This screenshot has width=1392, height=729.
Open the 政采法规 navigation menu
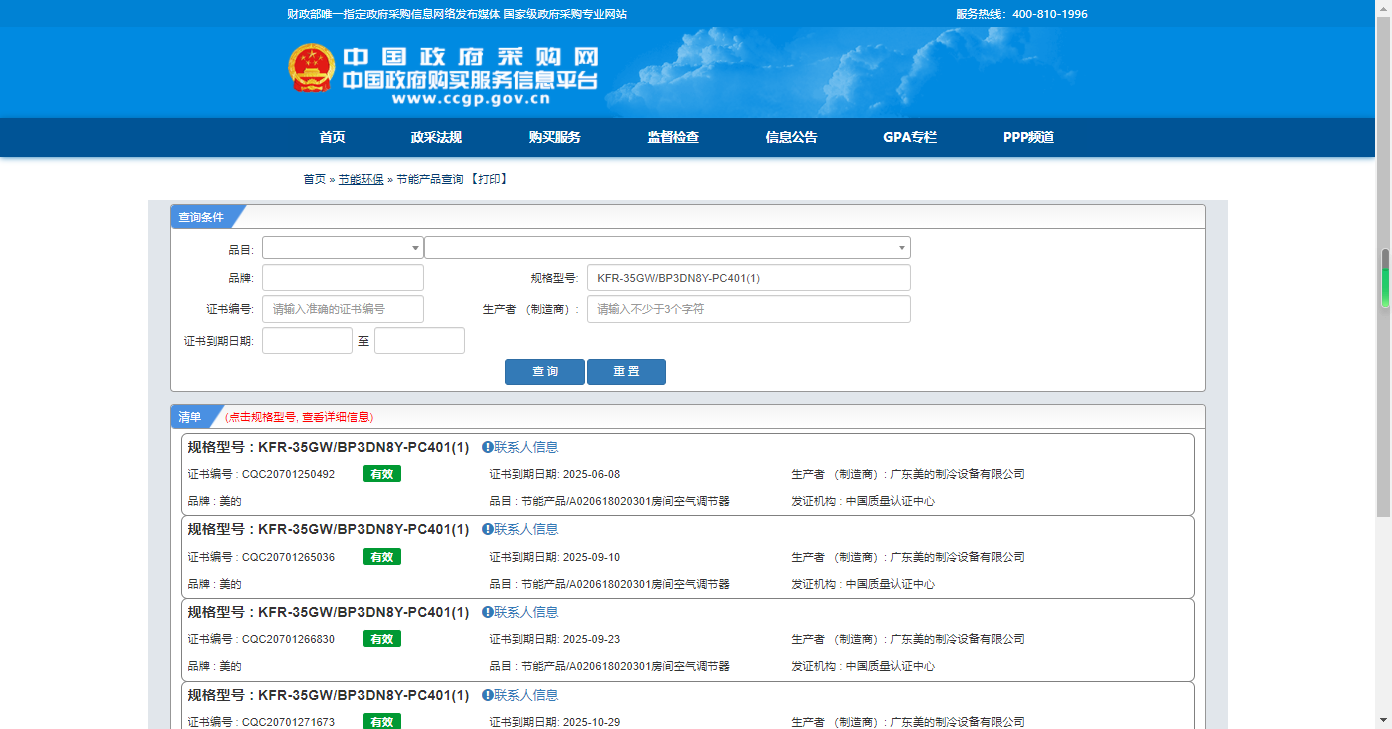point(436,137)
